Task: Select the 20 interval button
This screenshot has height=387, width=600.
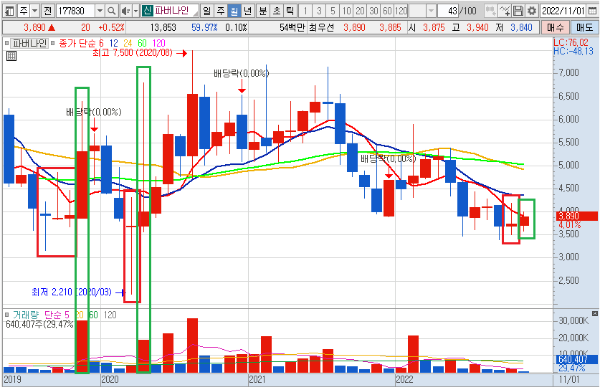Action: [360, 11]
